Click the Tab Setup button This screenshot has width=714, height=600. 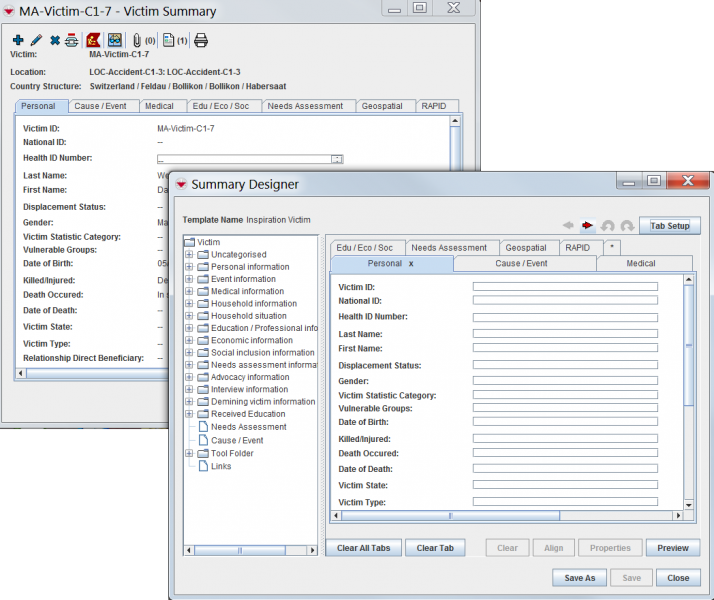click(x=670, y=226)
